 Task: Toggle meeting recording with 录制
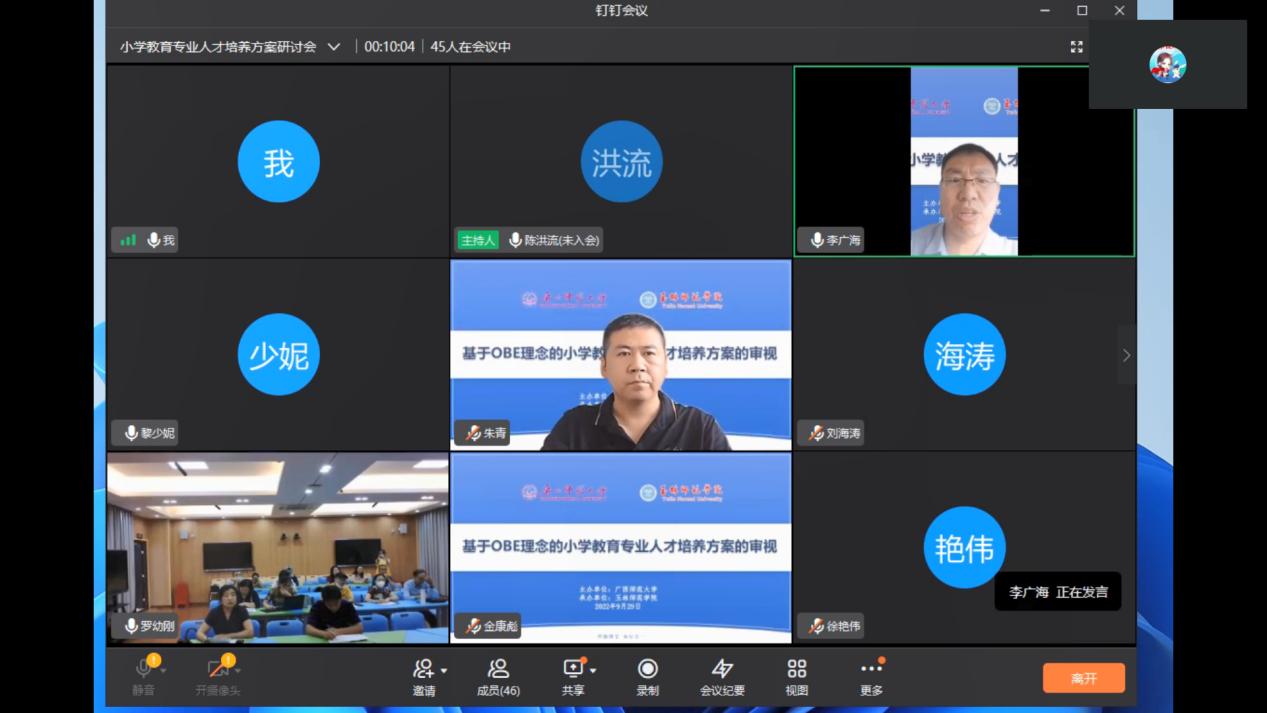tap(648, 677)
